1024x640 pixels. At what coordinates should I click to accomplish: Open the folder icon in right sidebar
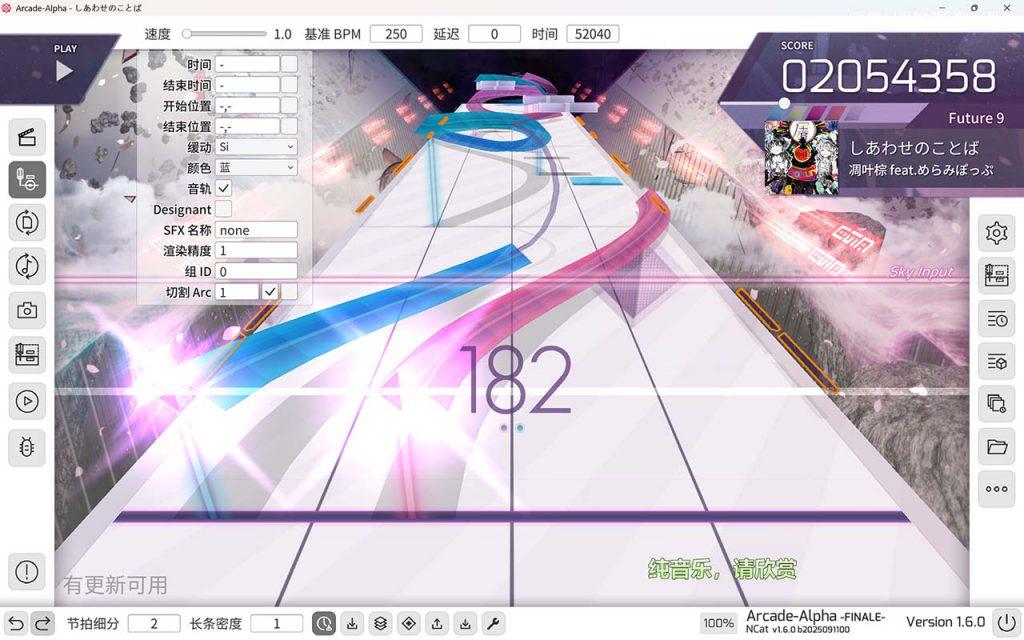[x=996, y=447]
